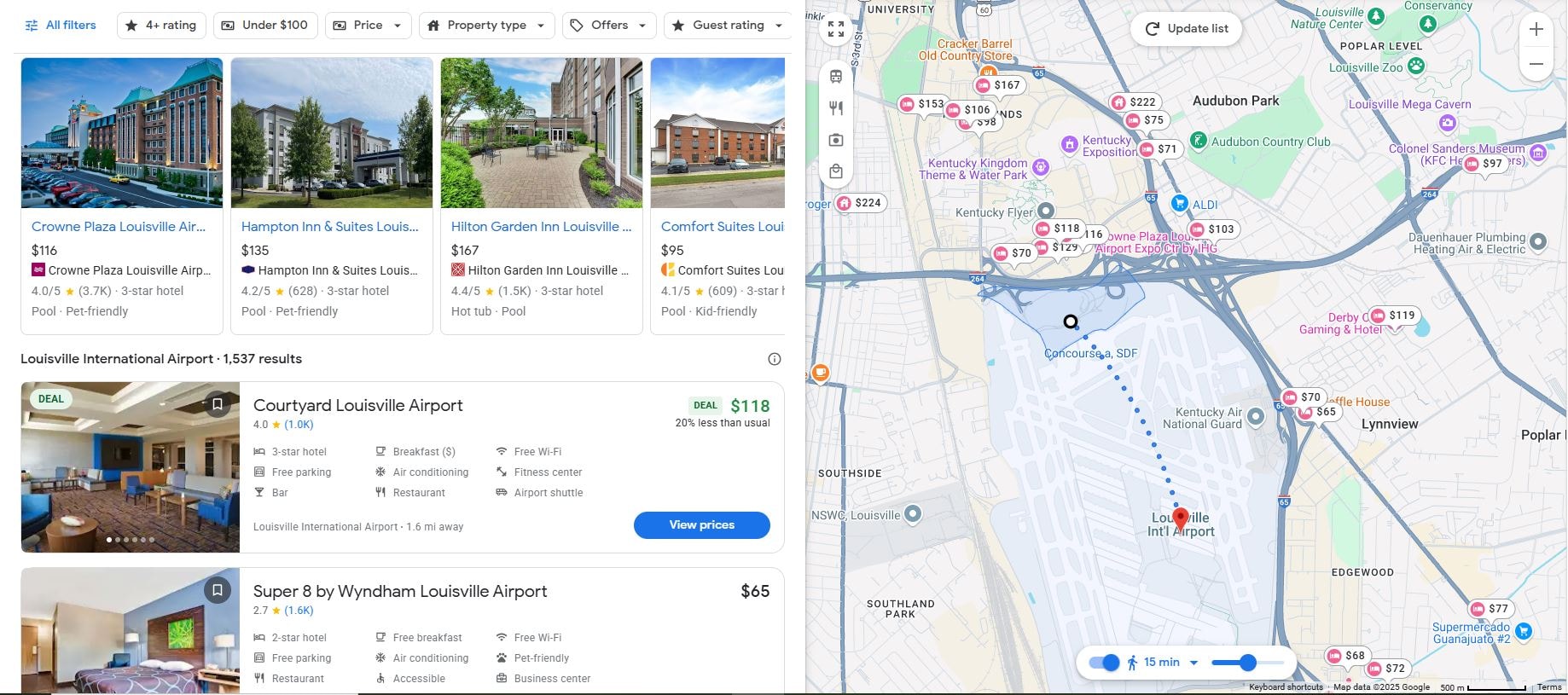
Task: Toggle the Under $100 filter chip
Action: (265, 26)
